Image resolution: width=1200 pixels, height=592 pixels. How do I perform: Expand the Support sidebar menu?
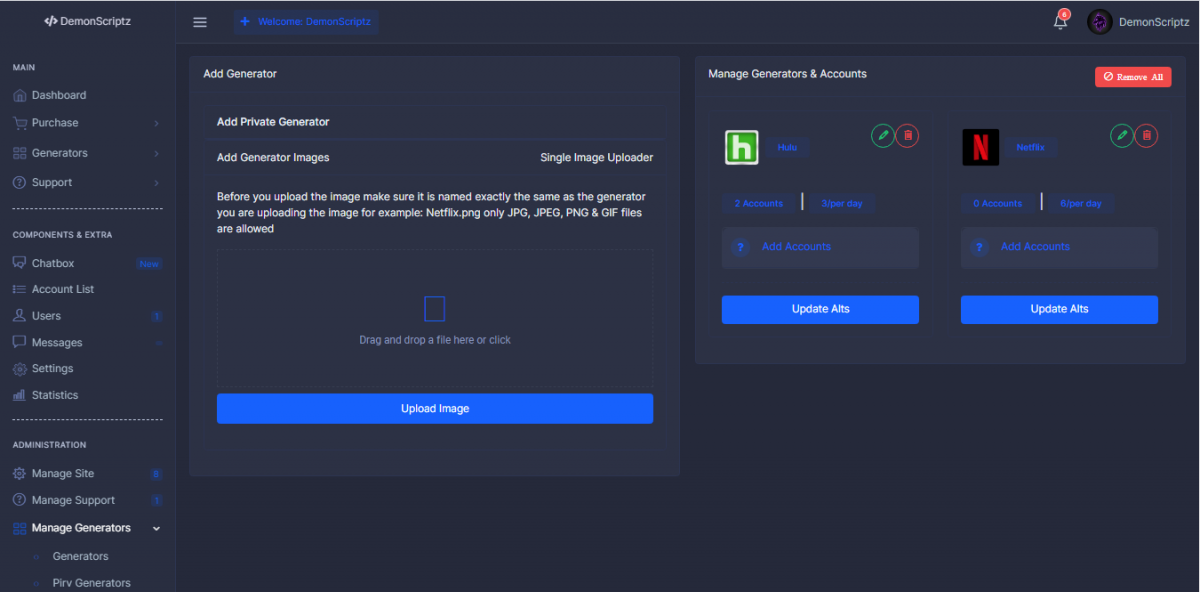point(85,183)
